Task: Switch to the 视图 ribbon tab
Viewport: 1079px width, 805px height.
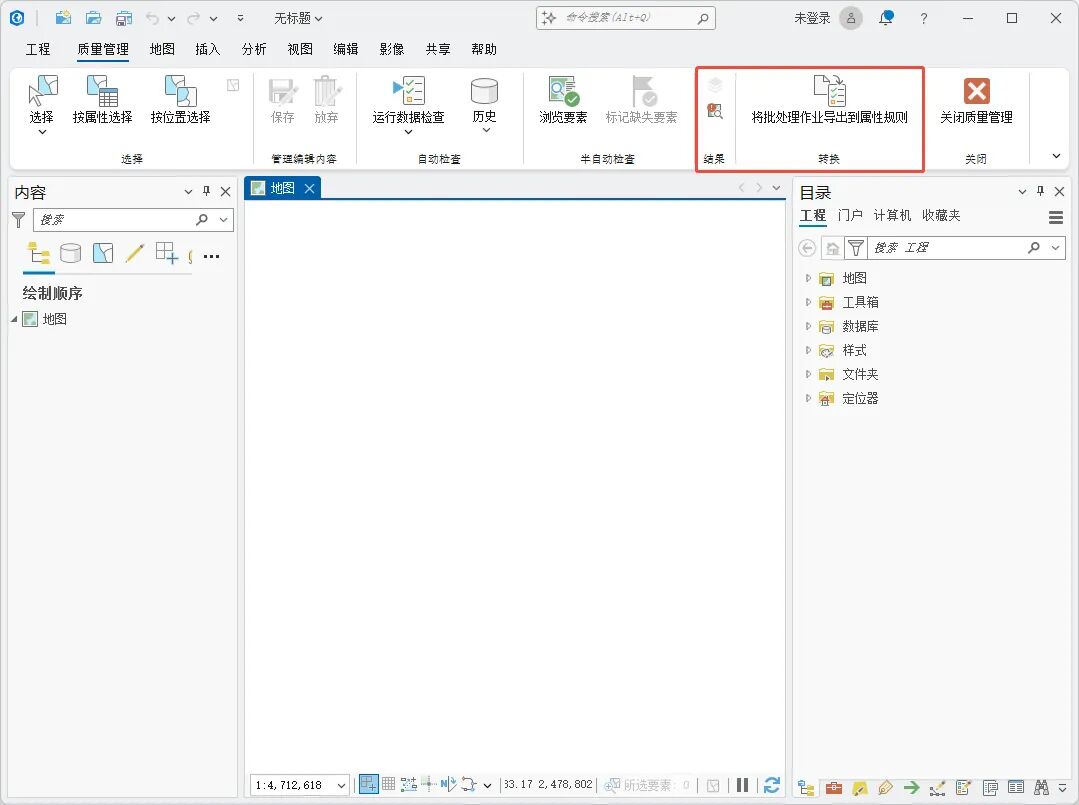Action: [x=299, y=49]
